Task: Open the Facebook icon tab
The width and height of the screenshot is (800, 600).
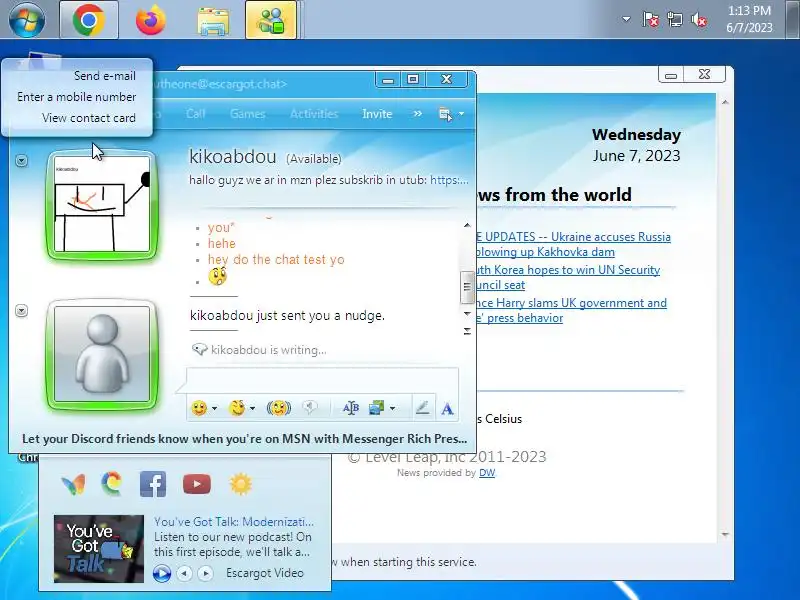Action: [153, 484]
